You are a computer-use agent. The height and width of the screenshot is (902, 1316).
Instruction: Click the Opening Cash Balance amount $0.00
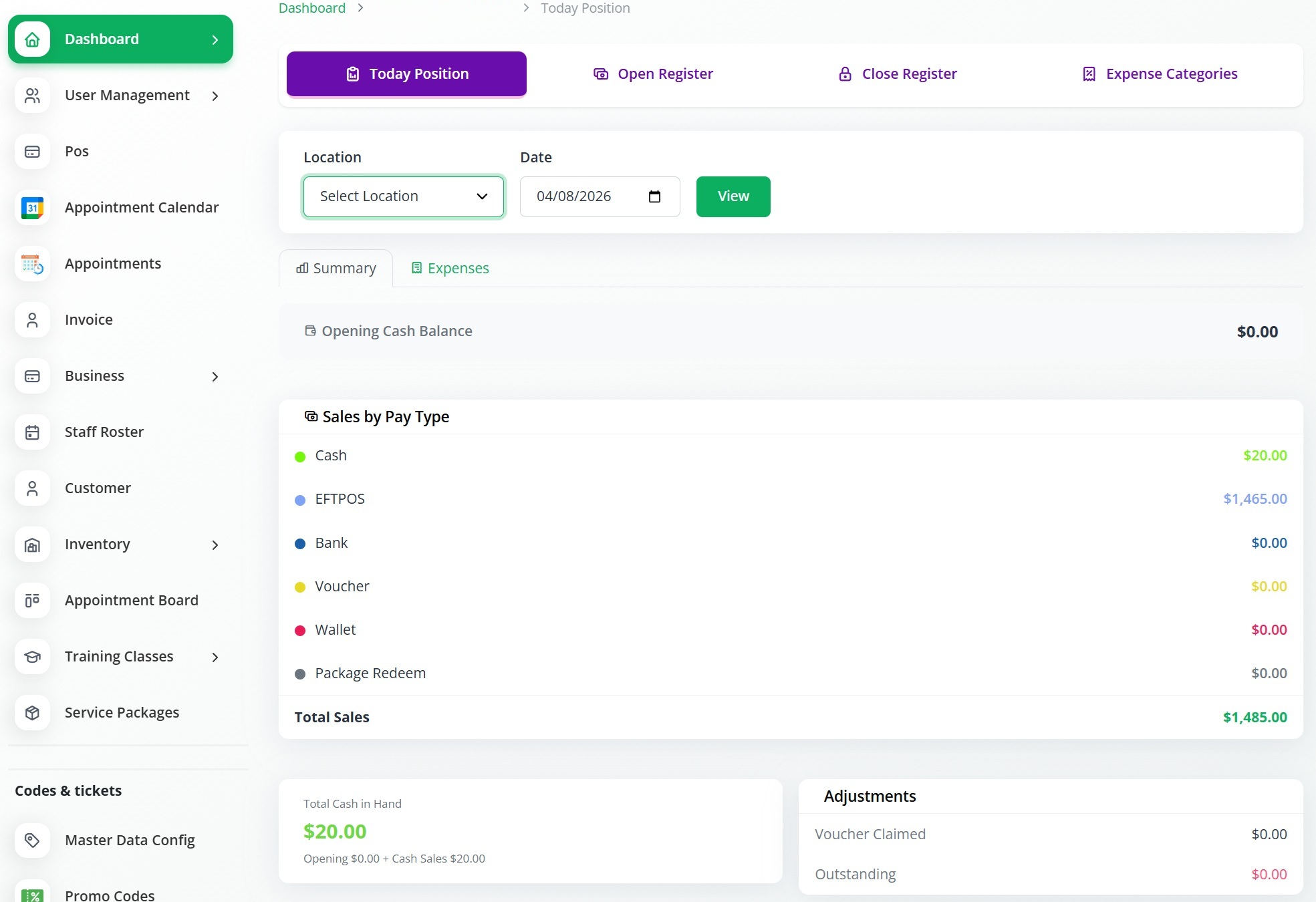click(x=1257, y=332)
